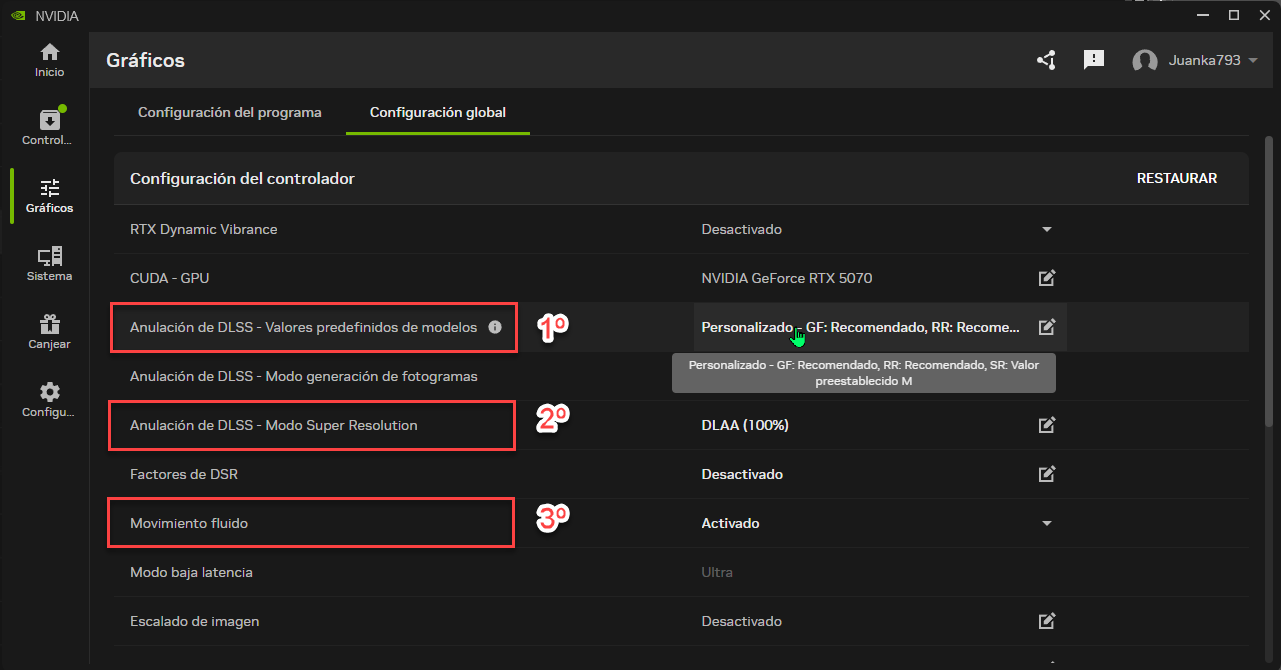Click 'Desactivado' value for RTX Dynamic Vibrance
Viewport: 1281px width, 670px height.
[x=742, y=229]
